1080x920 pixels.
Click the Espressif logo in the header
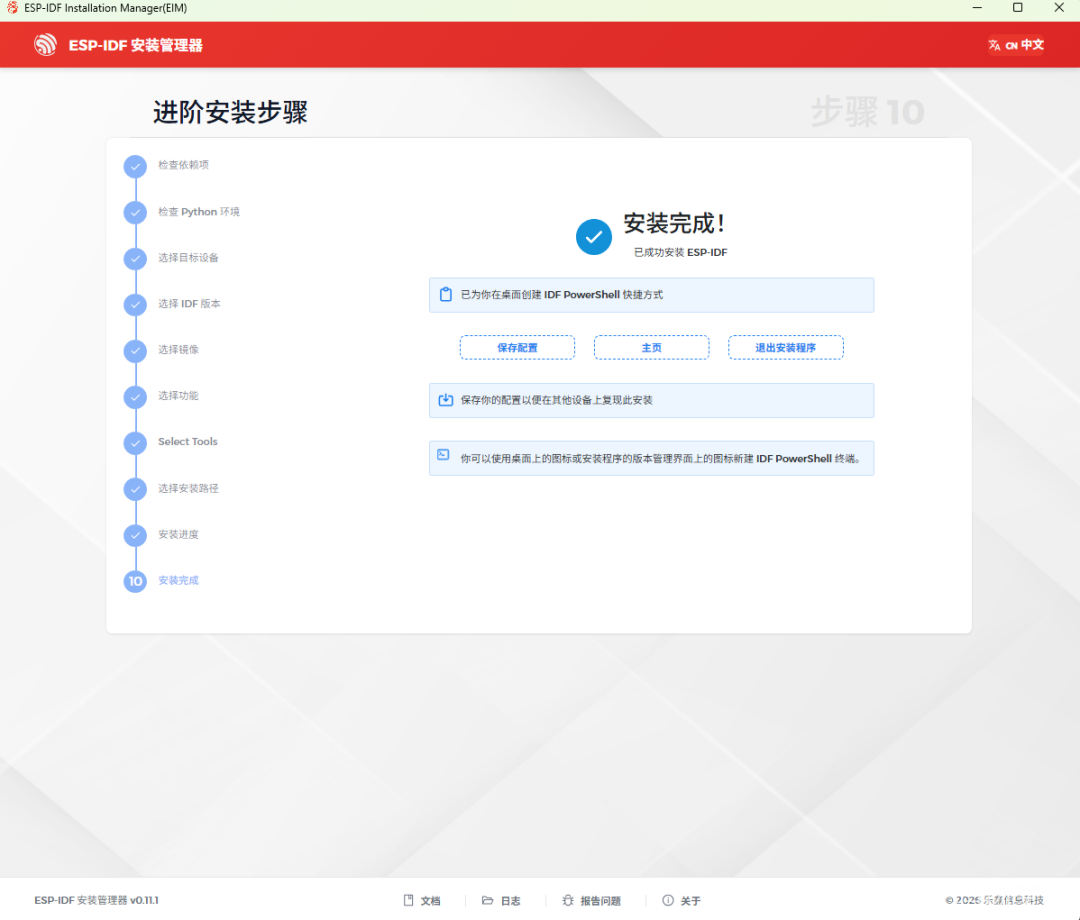click(x=45, y=45)
